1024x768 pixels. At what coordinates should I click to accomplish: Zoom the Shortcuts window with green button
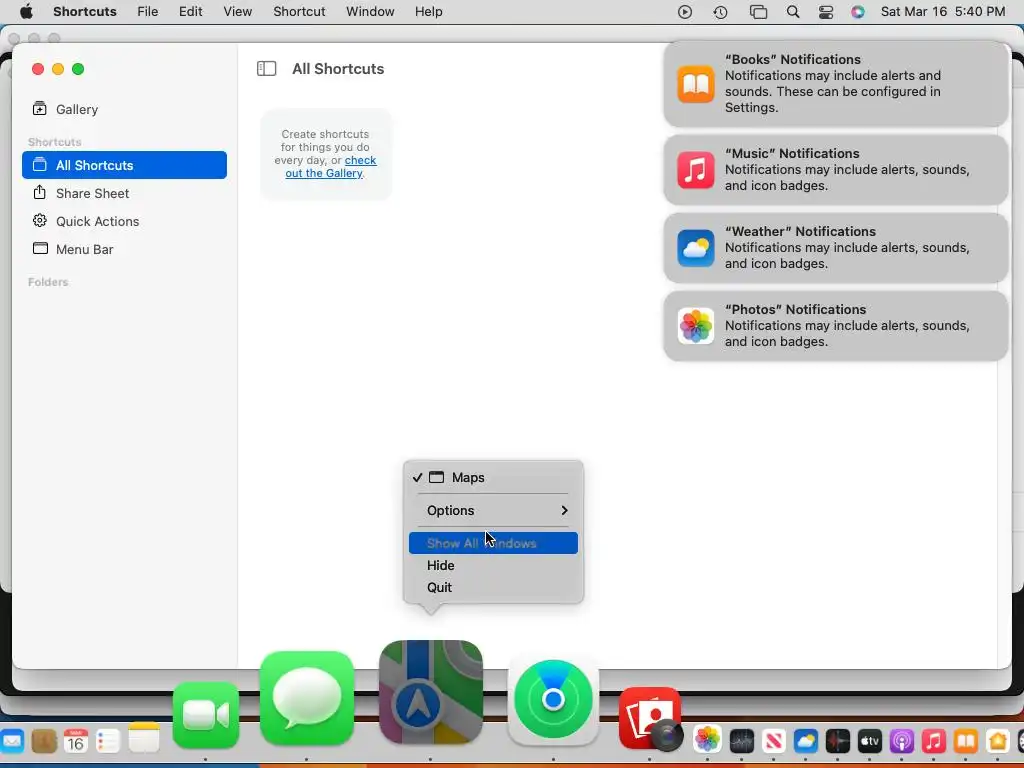(78, 69)
